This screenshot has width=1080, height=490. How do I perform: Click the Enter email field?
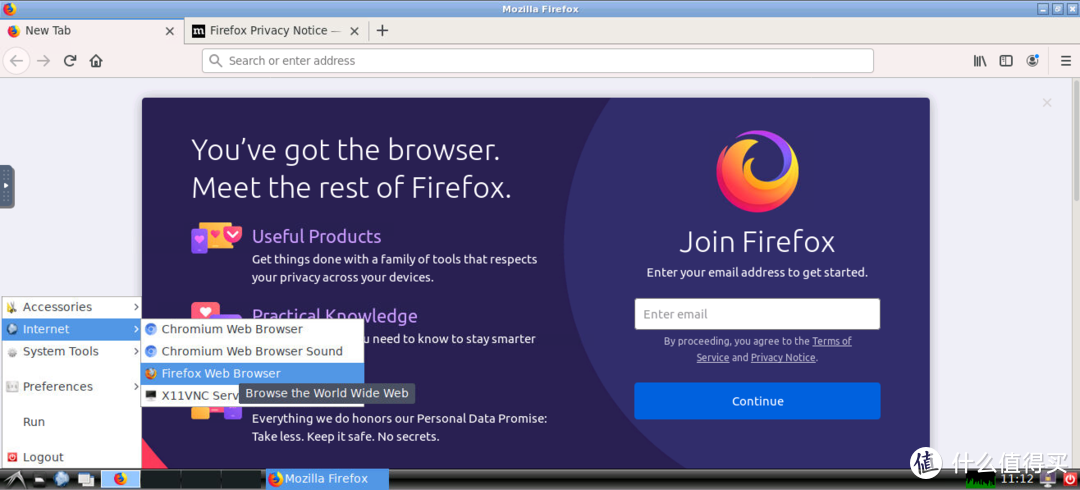pyautogui.click(x=757, y=314)
